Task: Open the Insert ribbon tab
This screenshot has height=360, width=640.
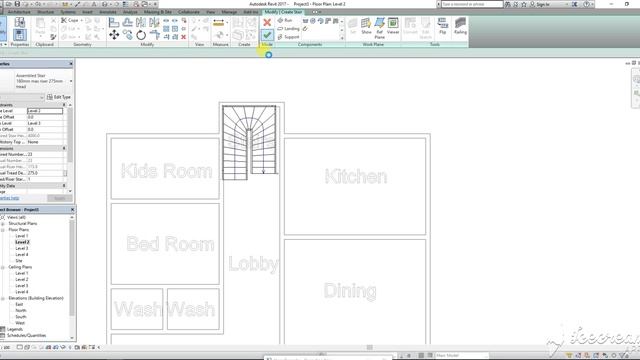Action: coord(87,12)
